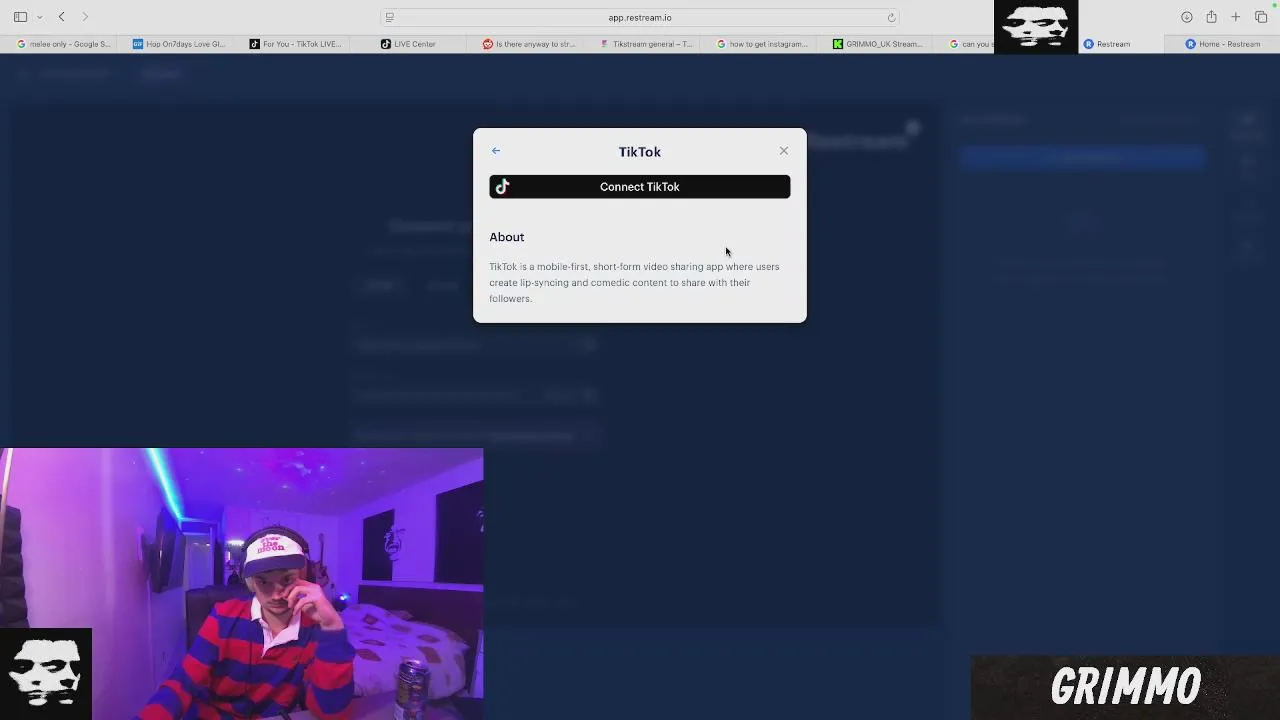Click the 'About' heading in the dialog
This screenshot has height=720, width=1280.
pyautogui.click(x=507, y=237)
